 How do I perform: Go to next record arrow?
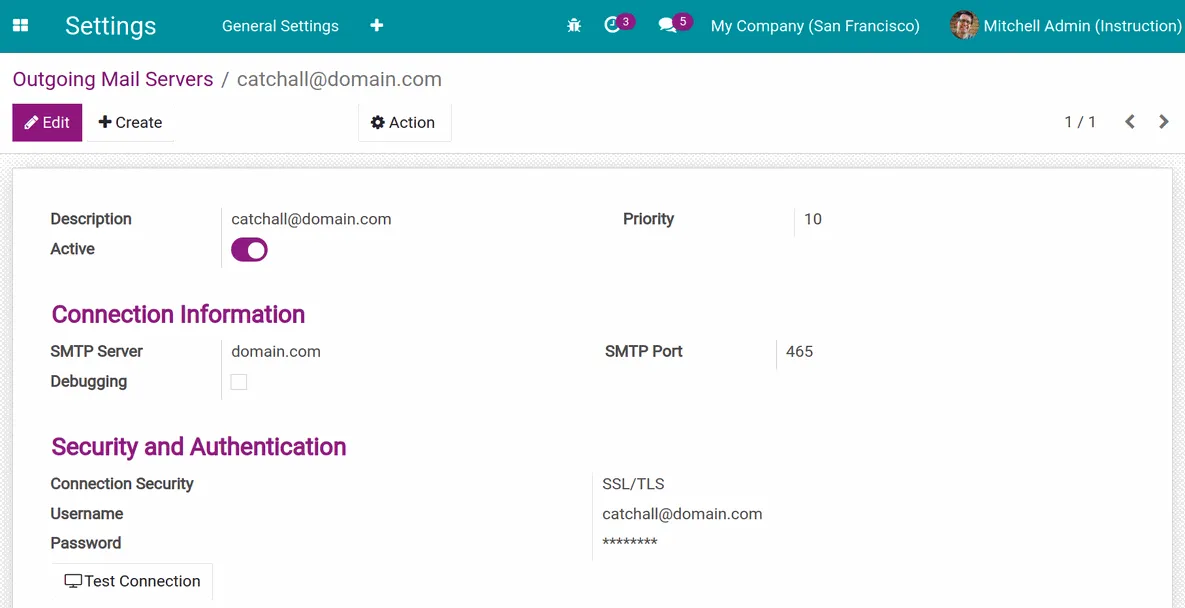[1164, 122]
